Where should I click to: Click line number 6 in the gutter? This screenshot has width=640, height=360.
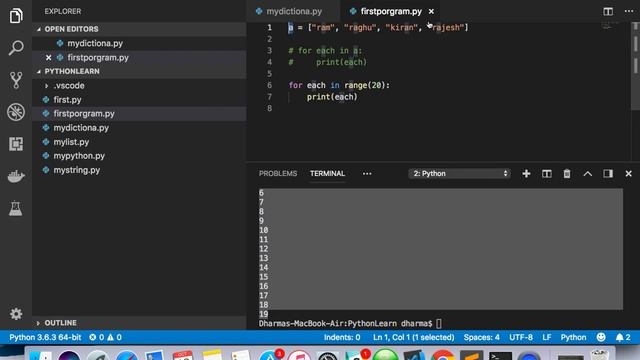click(269, 85)
